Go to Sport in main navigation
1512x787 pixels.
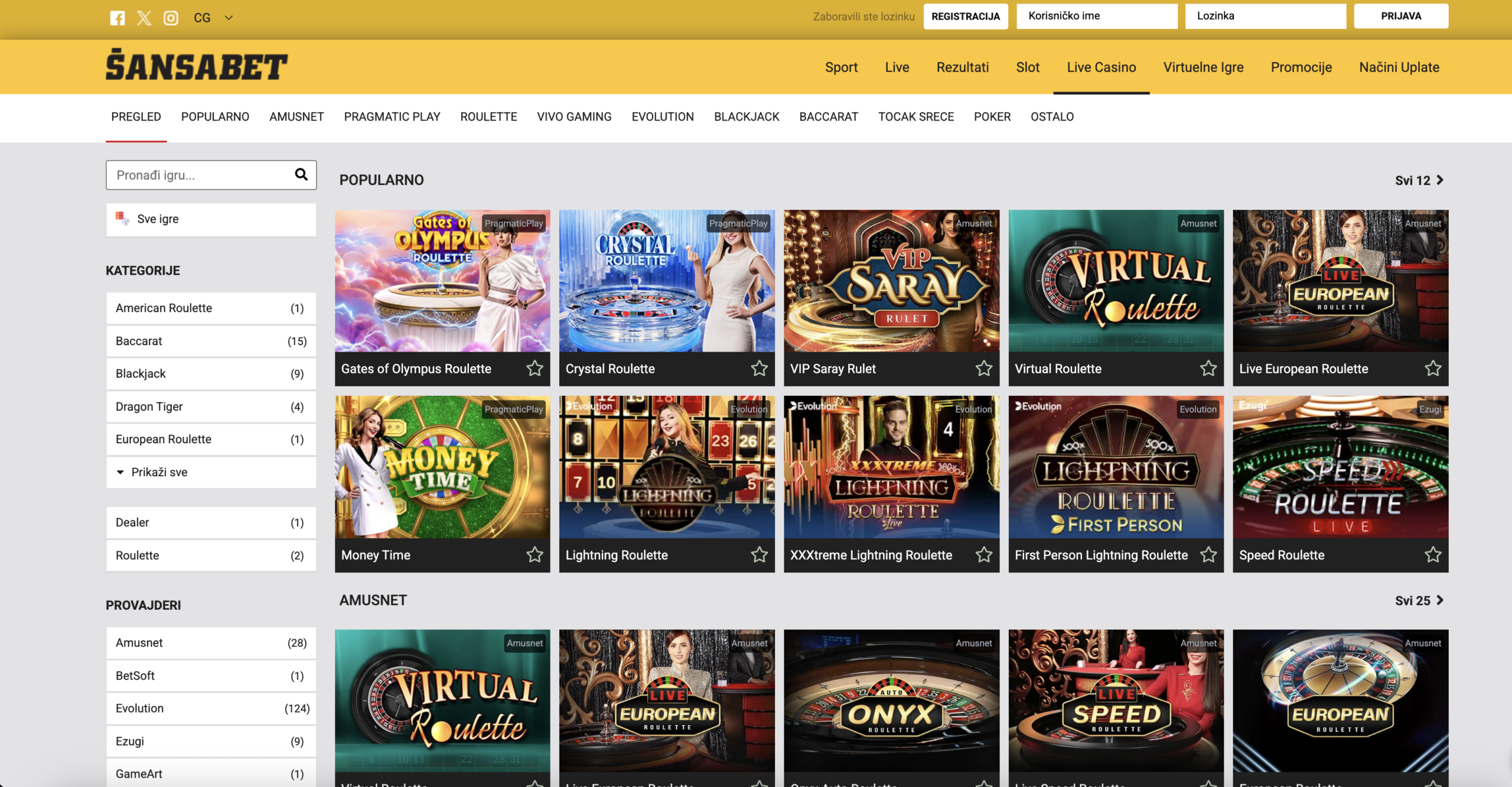click(841, 67)
